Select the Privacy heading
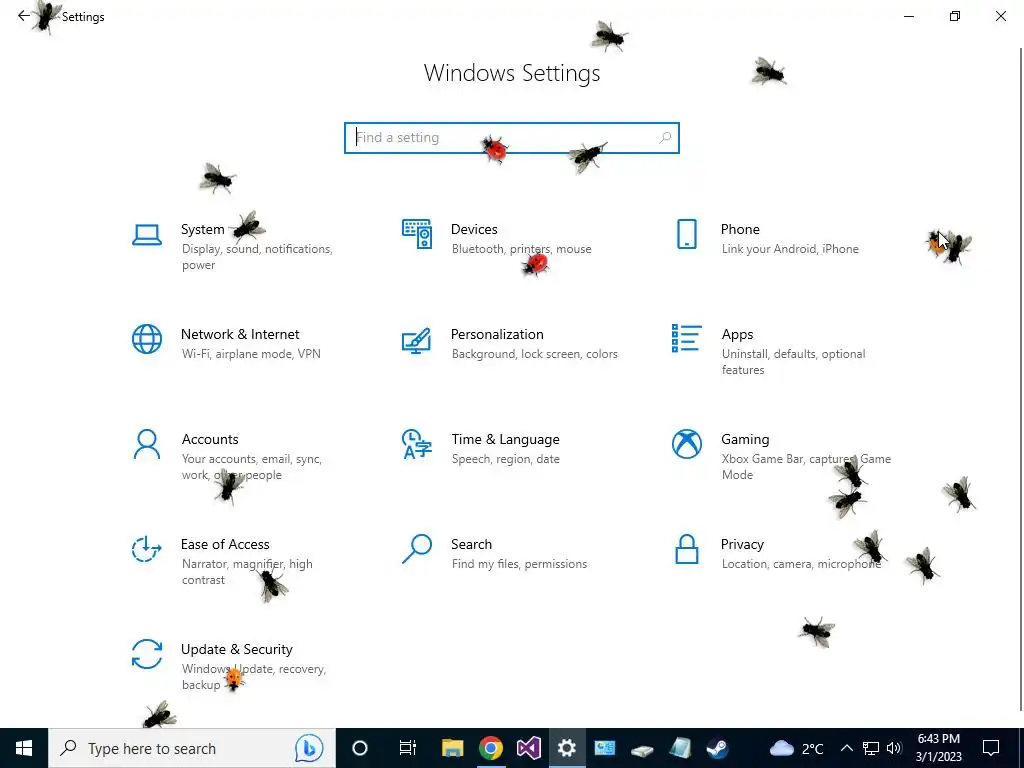The width and height of the screenshot is (1024, 768). (742, 544)
